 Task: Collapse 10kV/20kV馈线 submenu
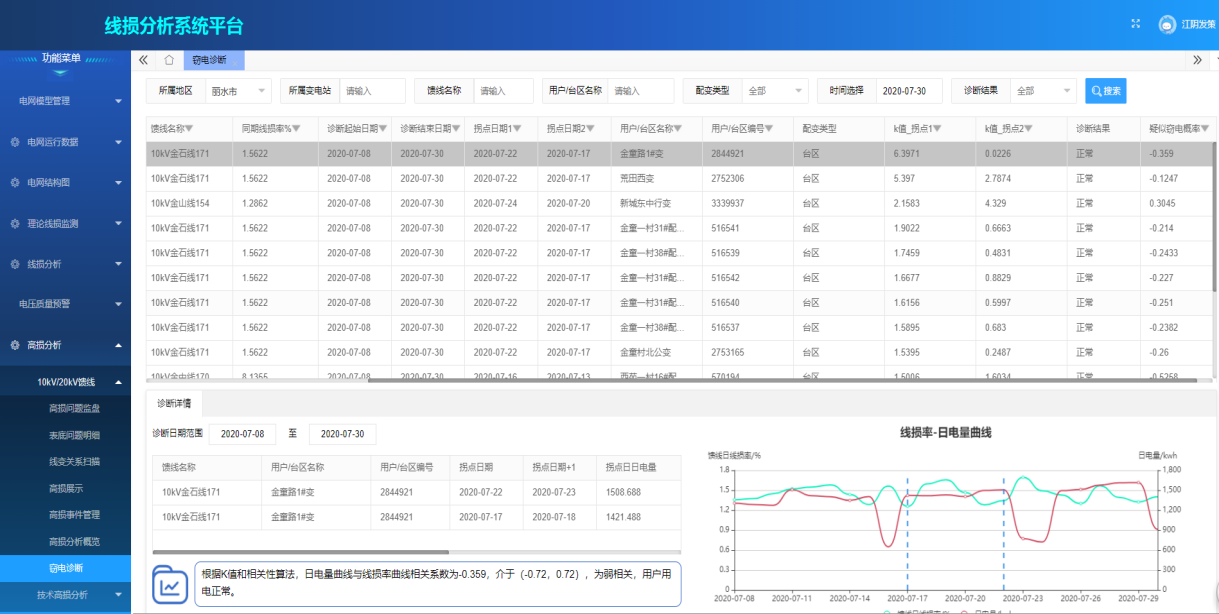tap(65, 382)
